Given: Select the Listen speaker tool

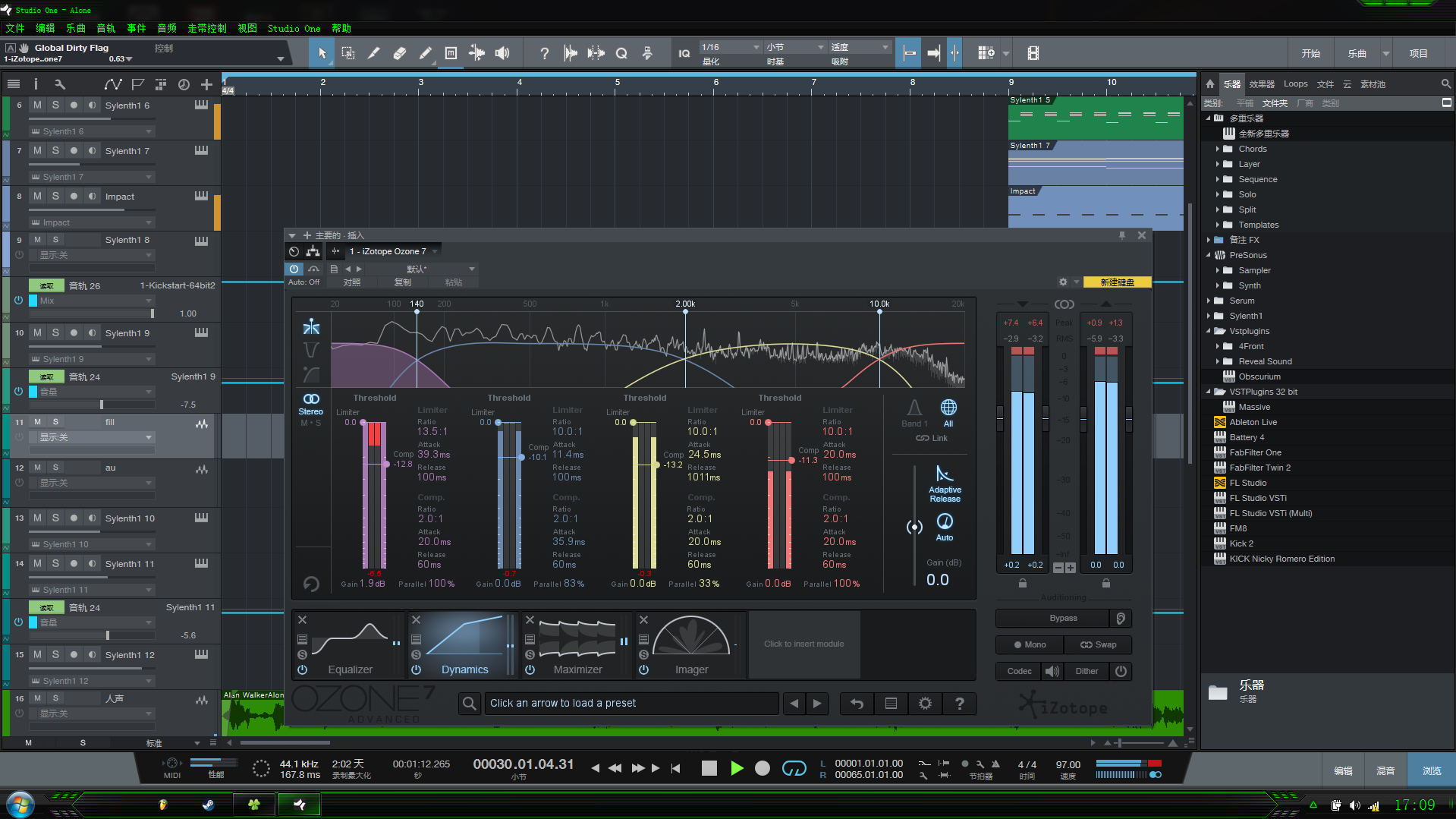Looking at the screenshot, I should click(502, 53).
